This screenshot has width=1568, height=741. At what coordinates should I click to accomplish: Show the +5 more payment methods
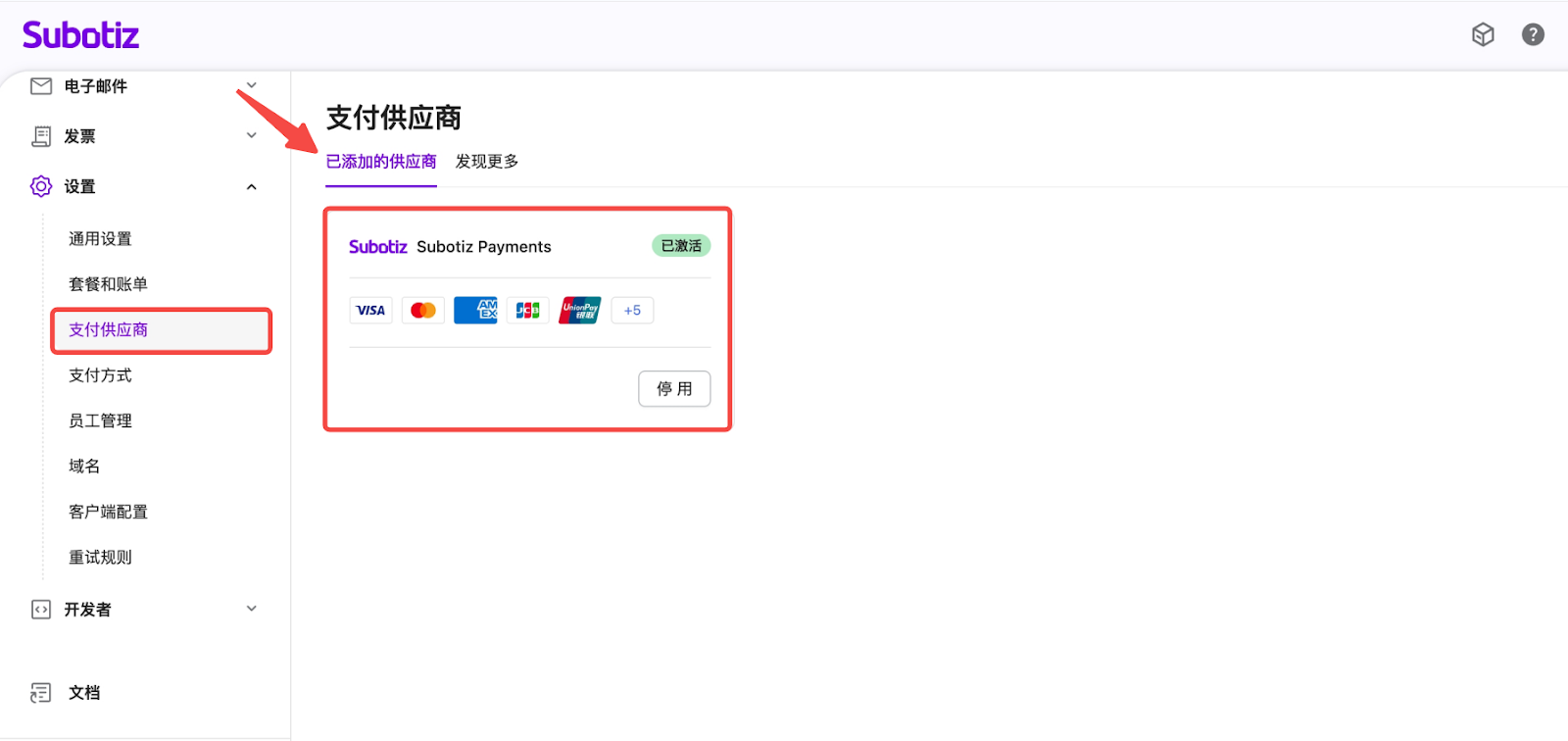[632, 311]
